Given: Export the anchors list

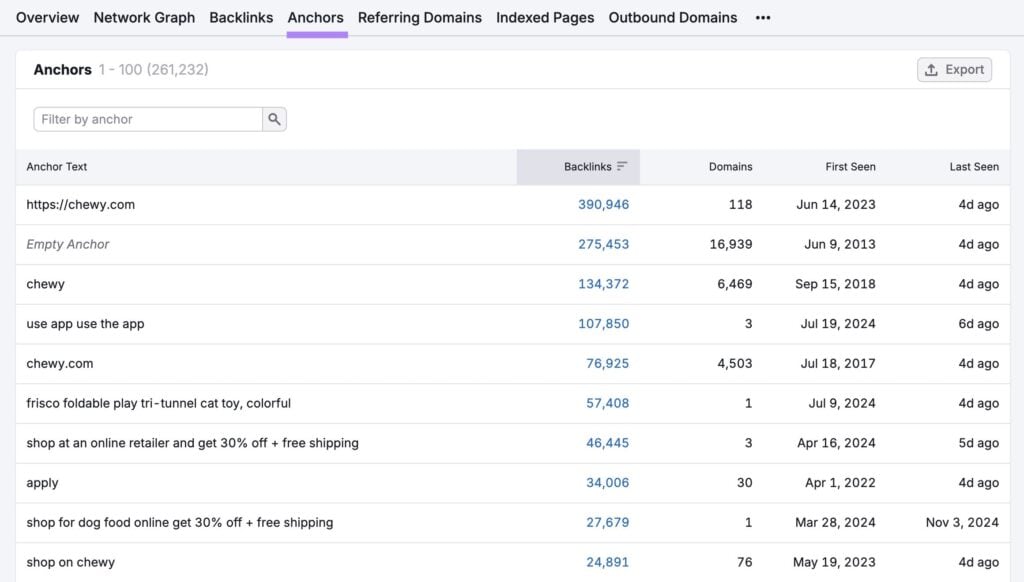Looking at the screenshot, I should point(954,70).
